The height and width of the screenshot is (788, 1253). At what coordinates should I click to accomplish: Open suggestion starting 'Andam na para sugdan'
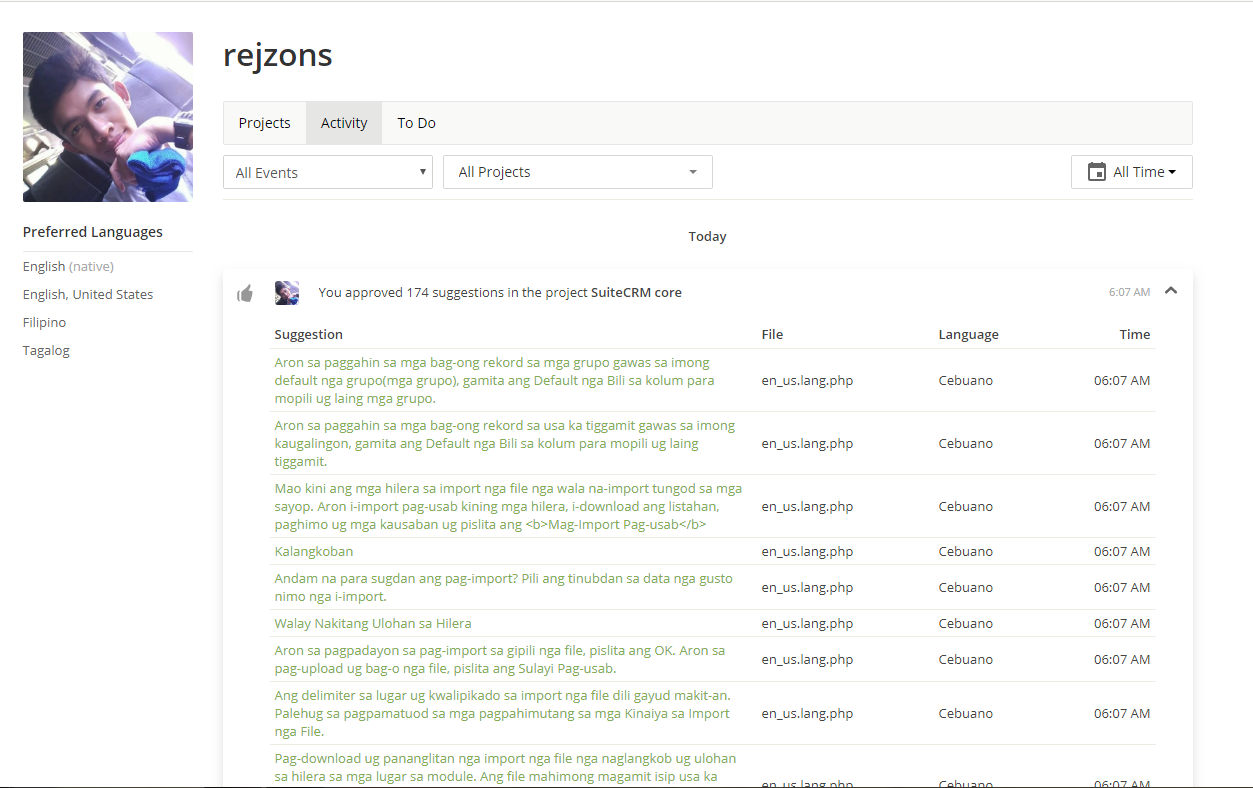click(x=504, y=587)
